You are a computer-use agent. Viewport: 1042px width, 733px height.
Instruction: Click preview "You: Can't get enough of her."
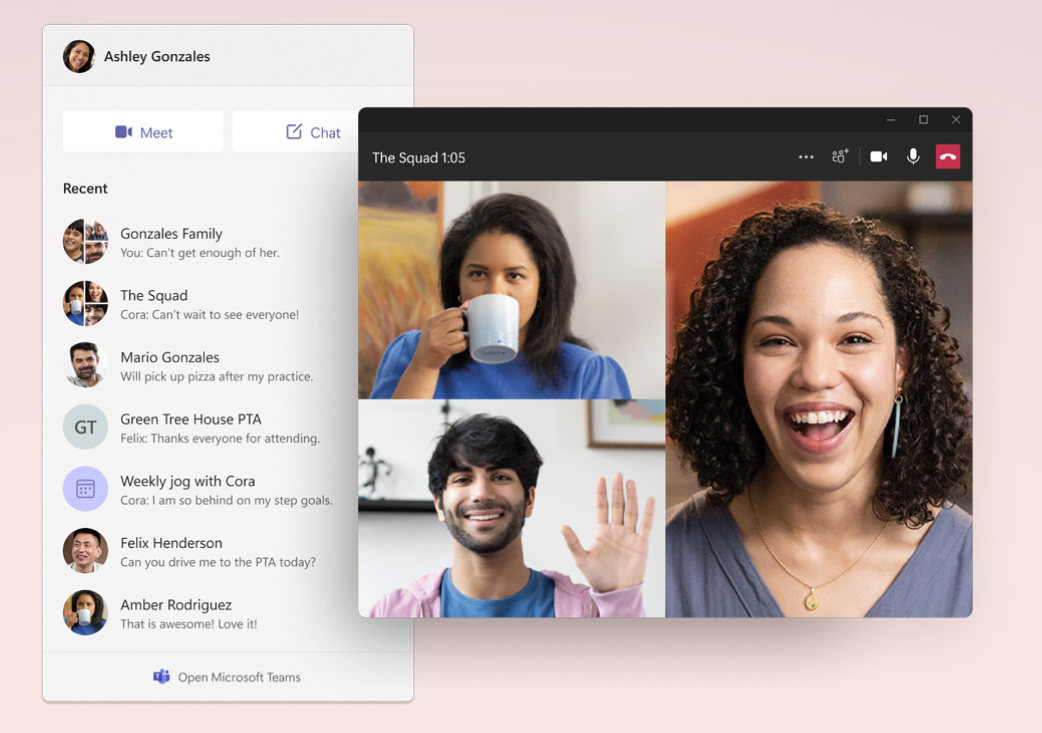click(200, 253)
